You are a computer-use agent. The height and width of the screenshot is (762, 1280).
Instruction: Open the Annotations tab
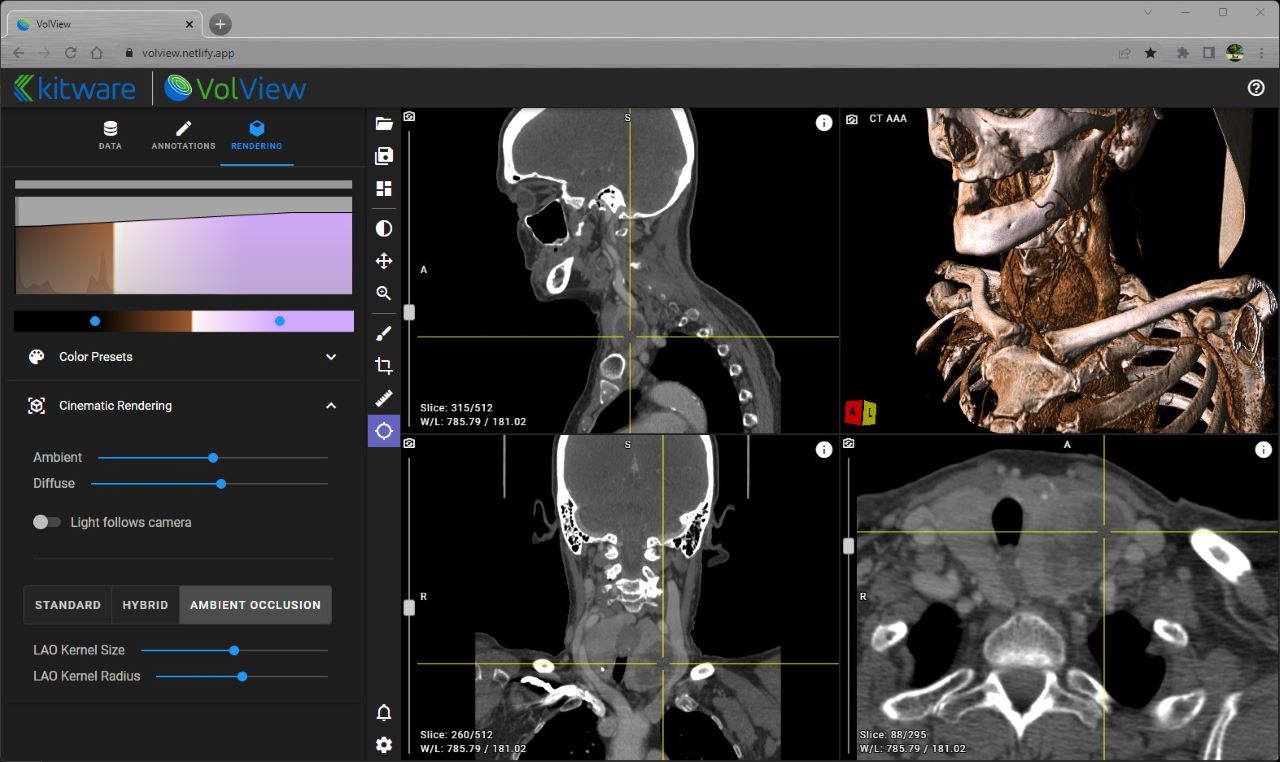[x=183, y=135]
